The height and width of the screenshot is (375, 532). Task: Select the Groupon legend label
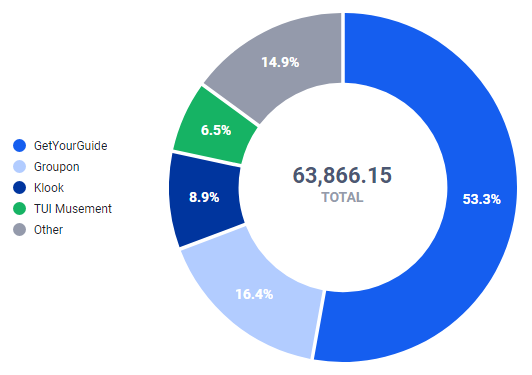click(x=57, y=167)
